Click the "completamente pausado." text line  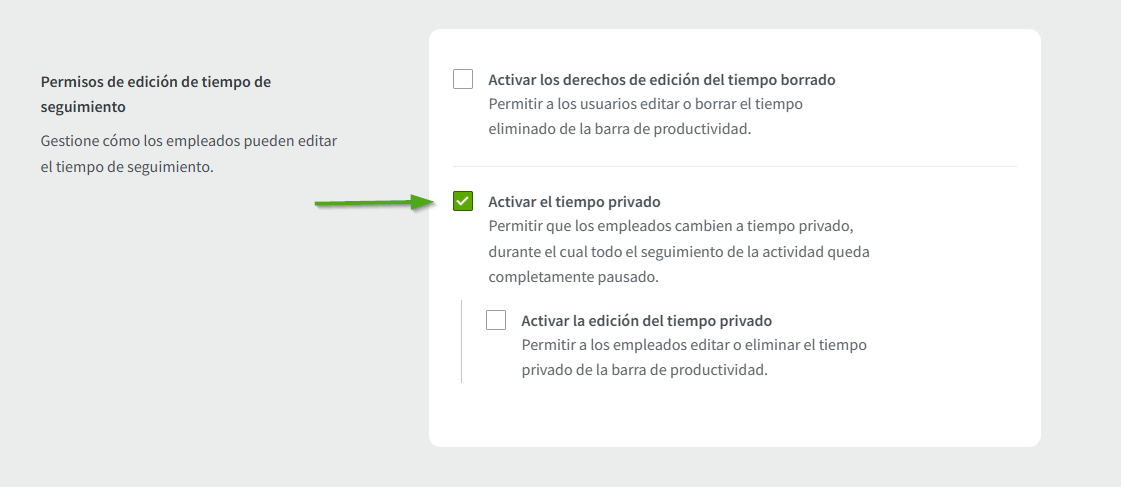(573, 276)
